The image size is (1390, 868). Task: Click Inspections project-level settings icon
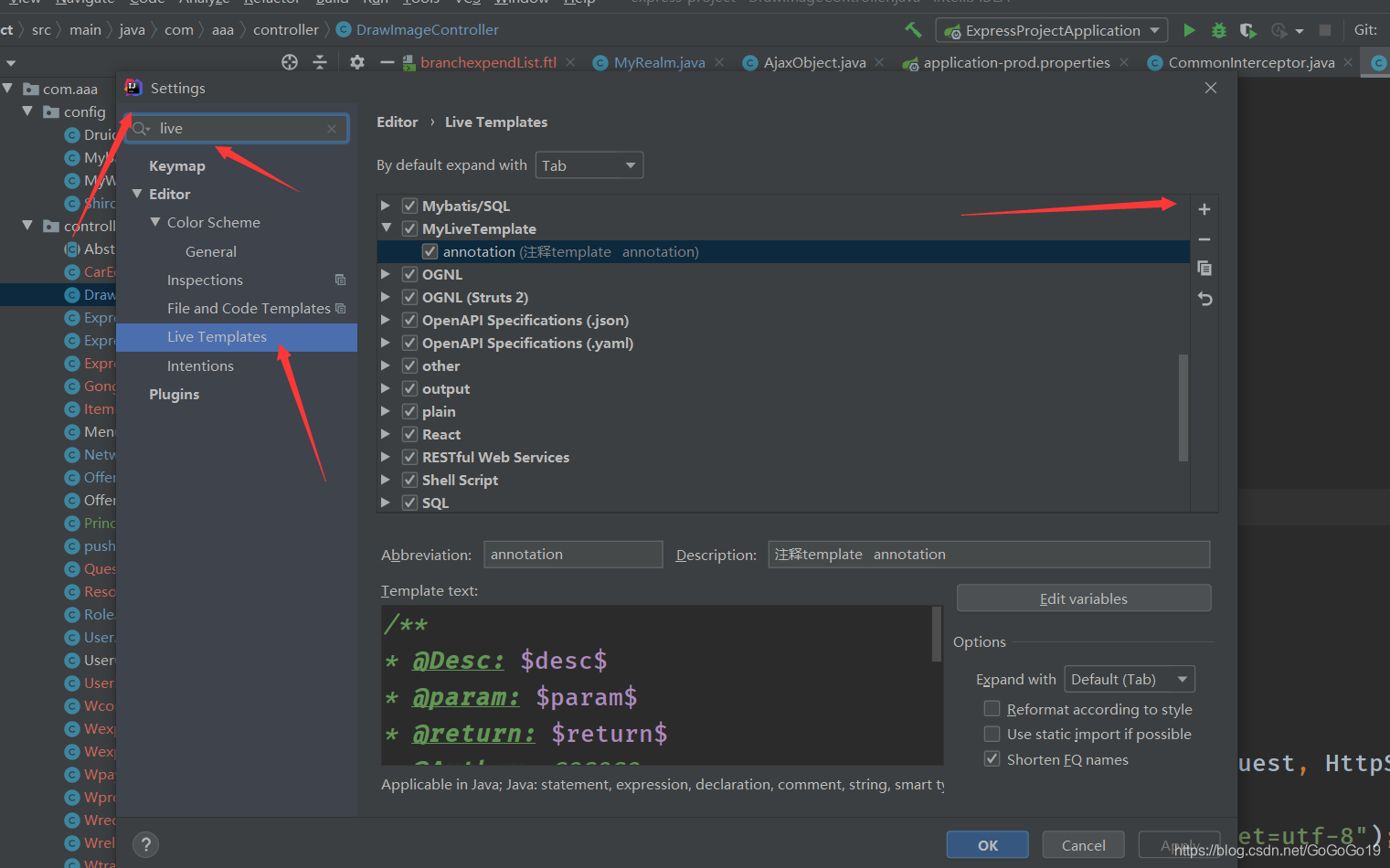coord(340,280)
